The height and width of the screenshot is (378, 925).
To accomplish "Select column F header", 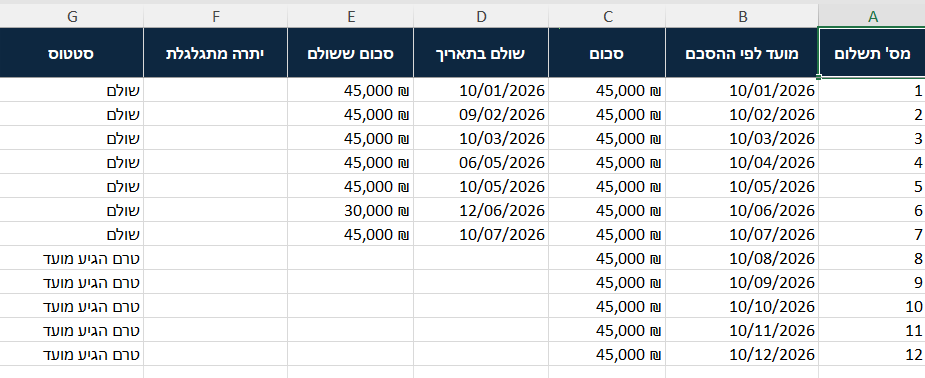I will pos(216,17).
